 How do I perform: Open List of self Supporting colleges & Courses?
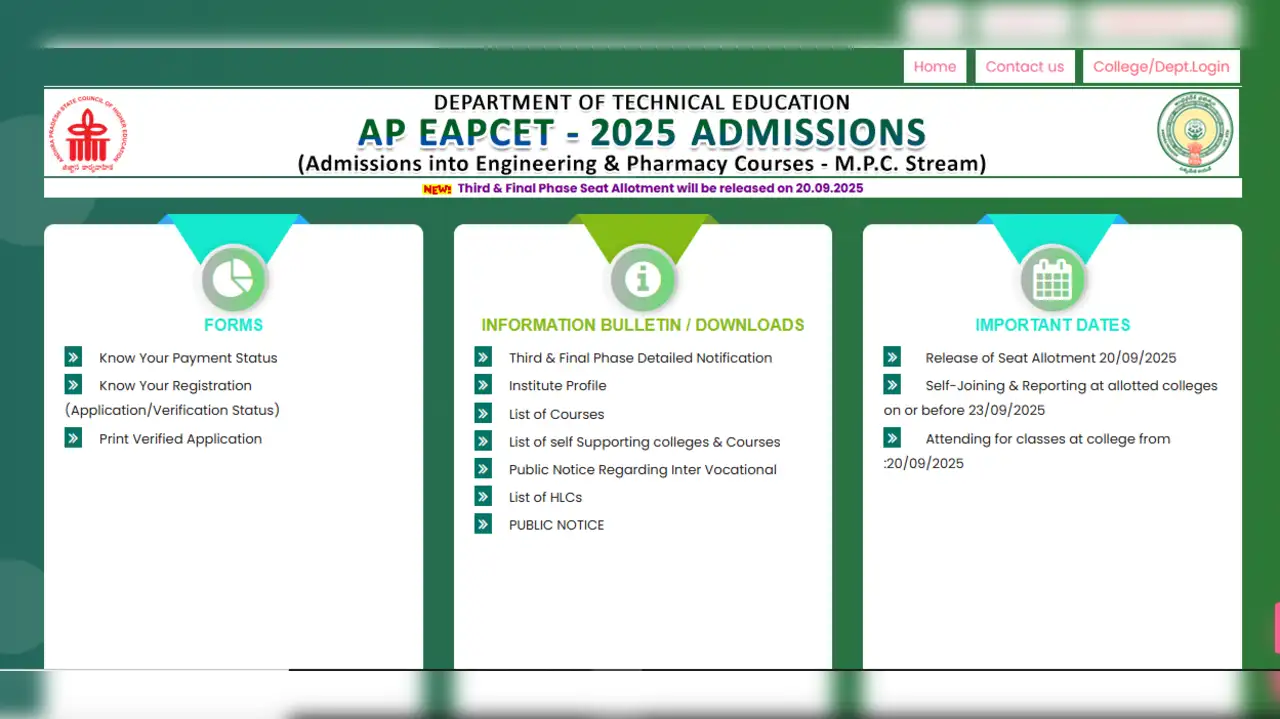pos(644,442)
